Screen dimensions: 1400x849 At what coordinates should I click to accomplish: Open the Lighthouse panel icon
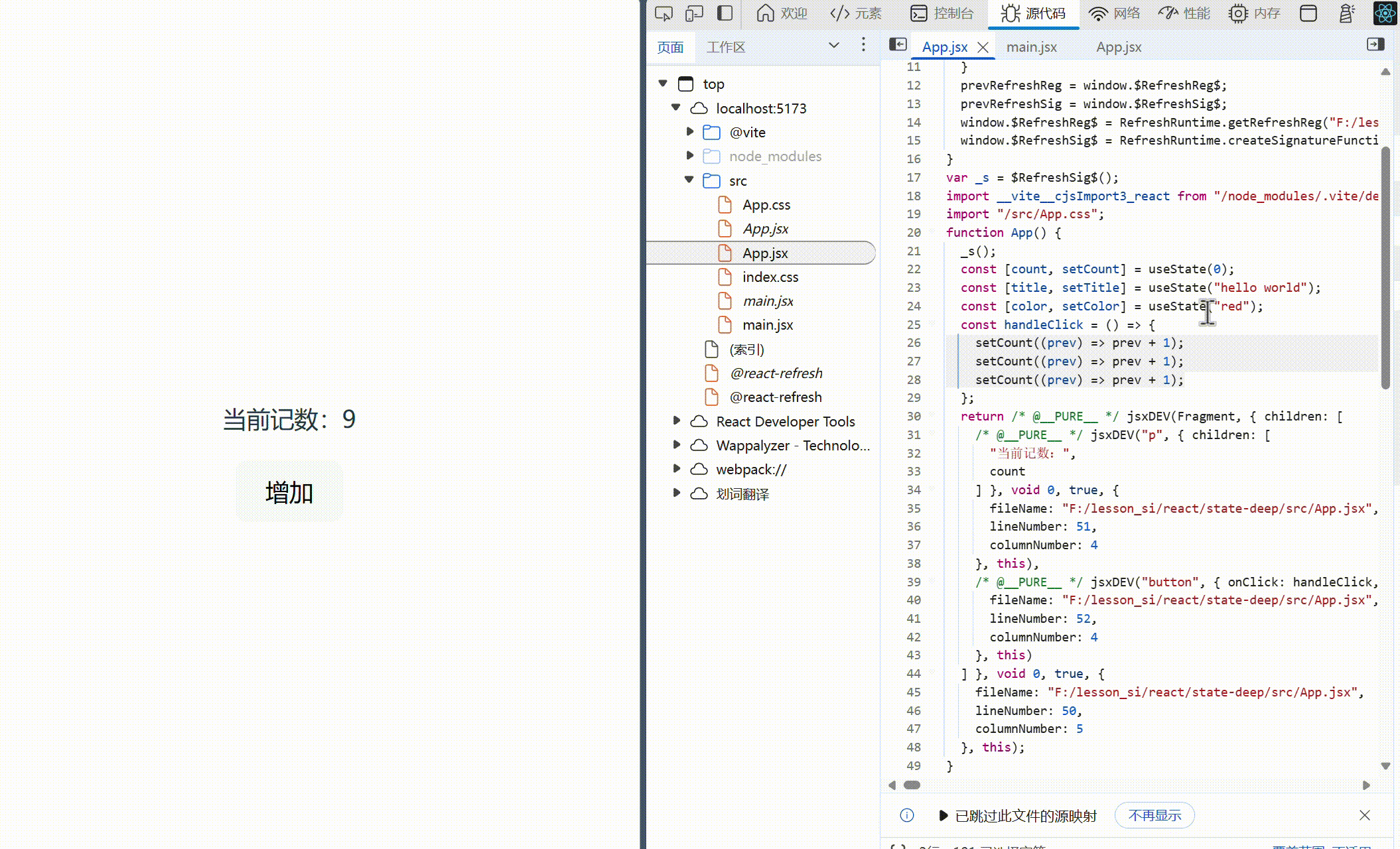point(1346,13)
